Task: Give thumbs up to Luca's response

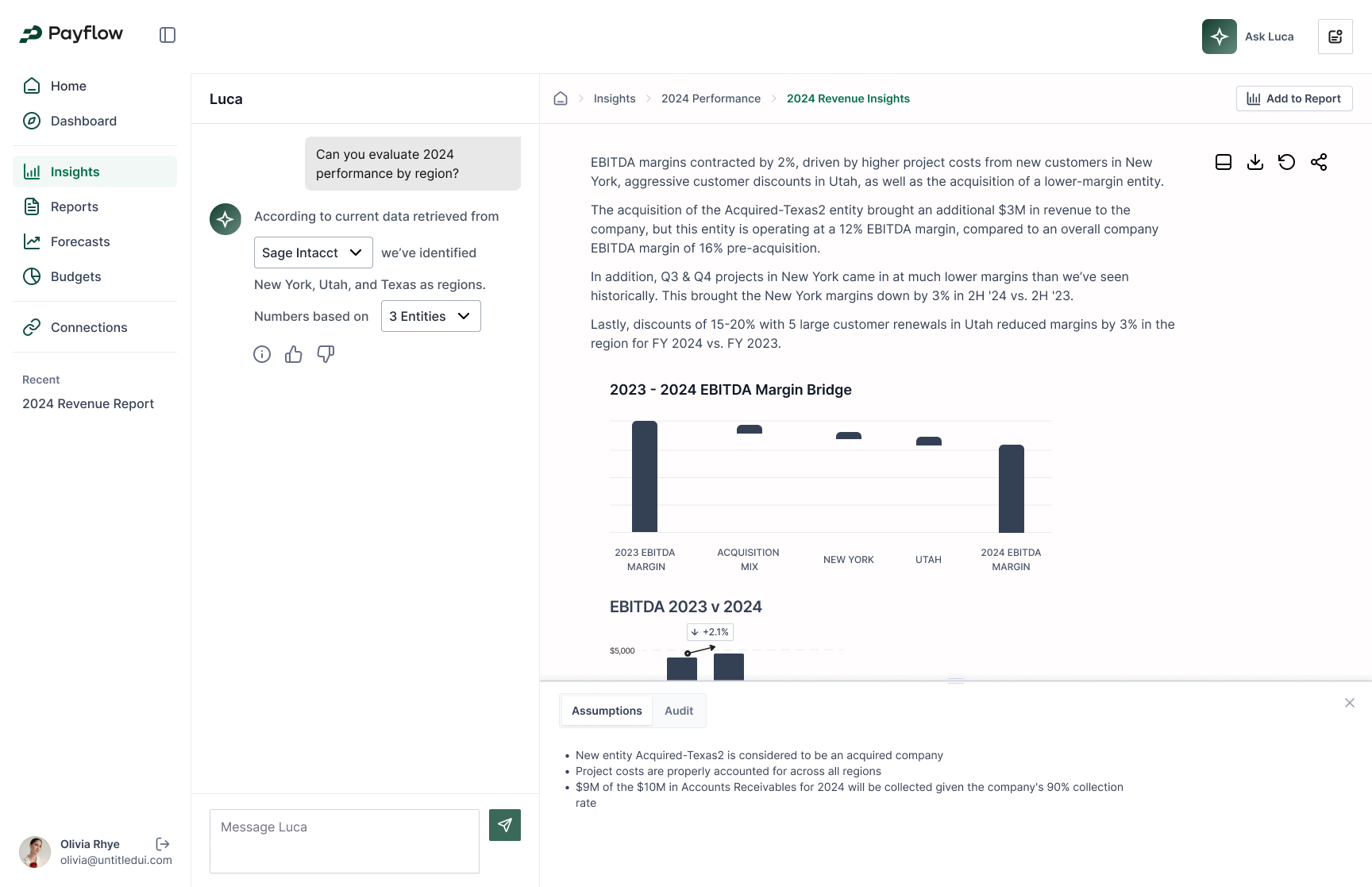Action: tap(294, 354)
